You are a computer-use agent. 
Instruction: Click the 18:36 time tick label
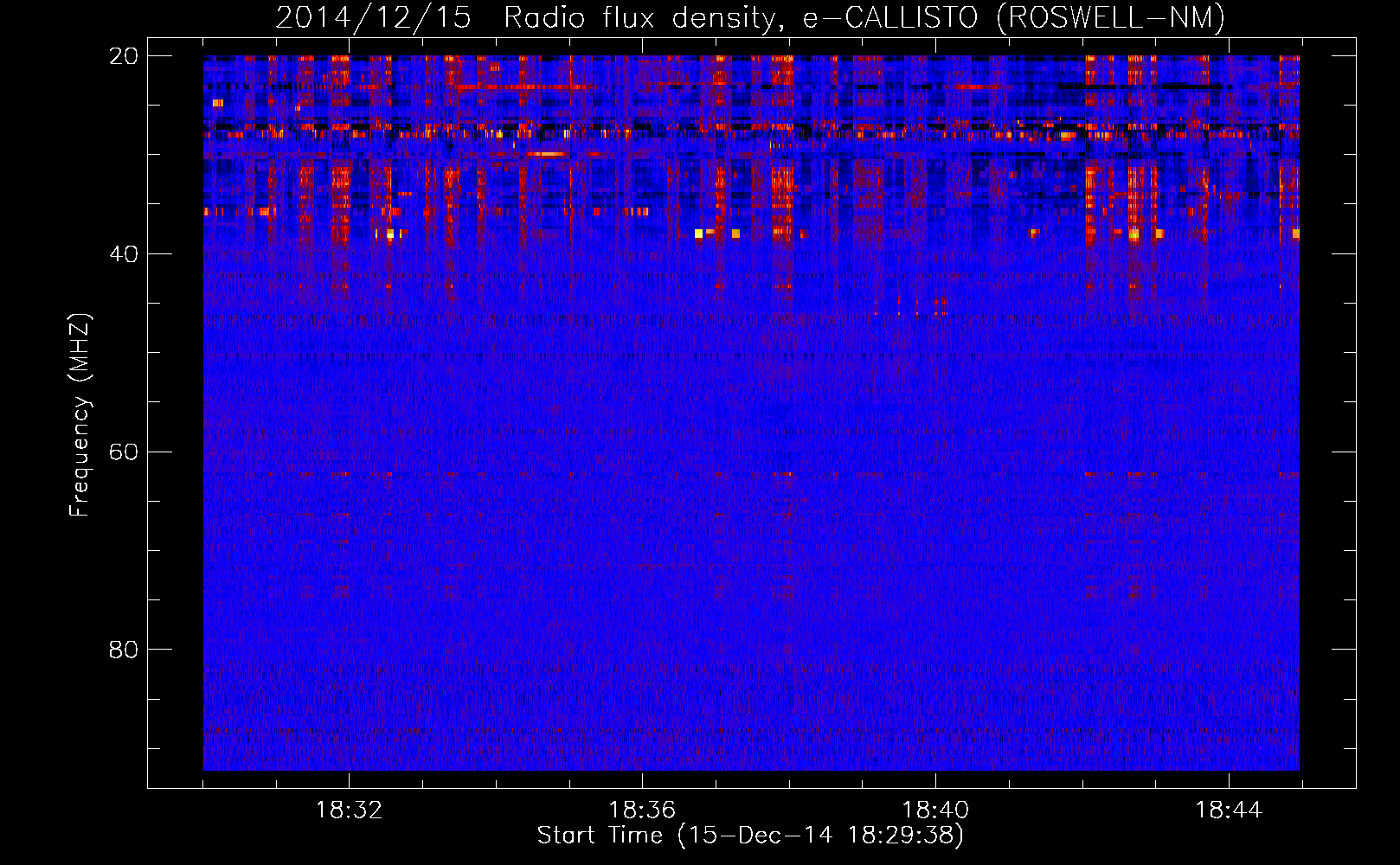(x=642, y=811)
